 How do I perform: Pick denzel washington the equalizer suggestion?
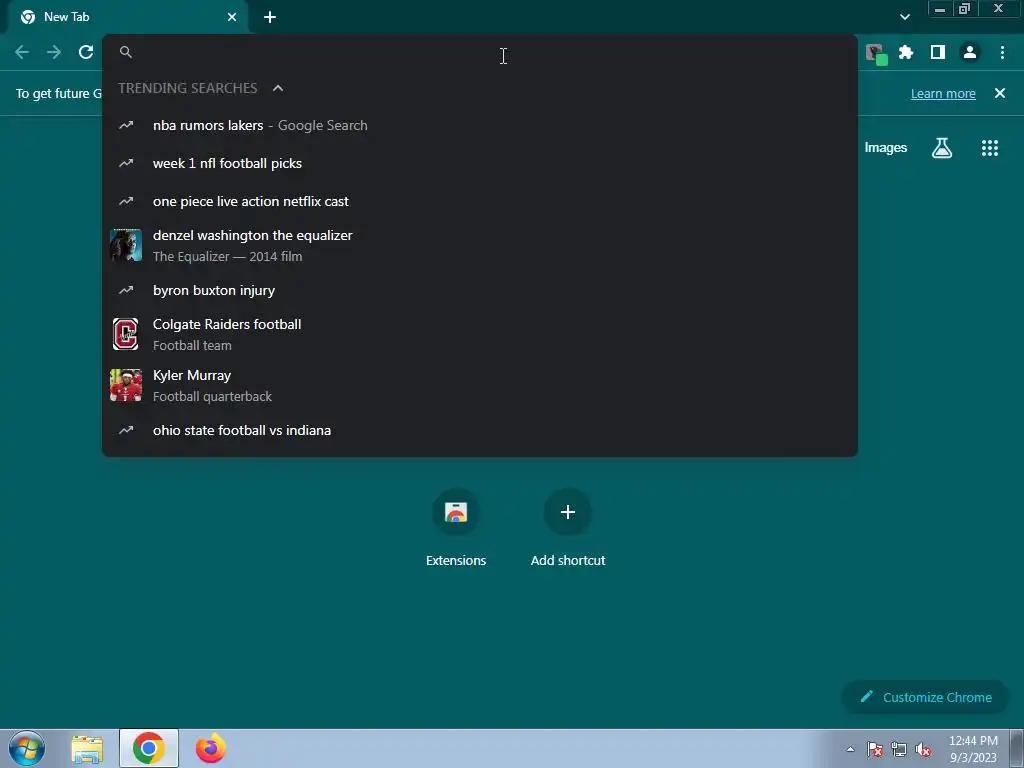pyautogui.click(x=479, y=246)
